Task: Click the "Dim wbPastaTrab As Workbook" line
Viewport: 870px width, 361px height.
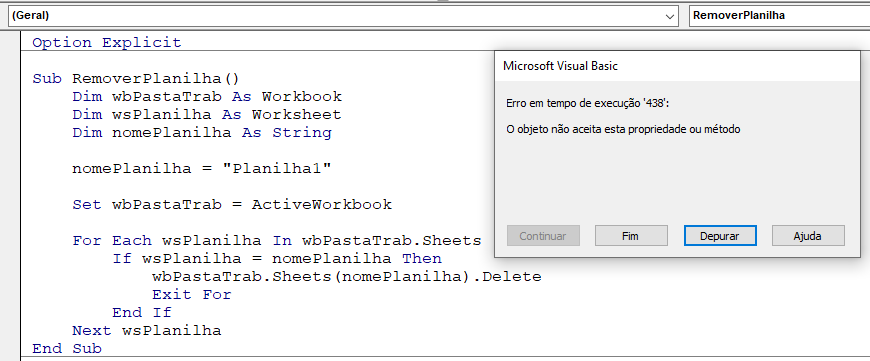Action: [x=207, y=96]
